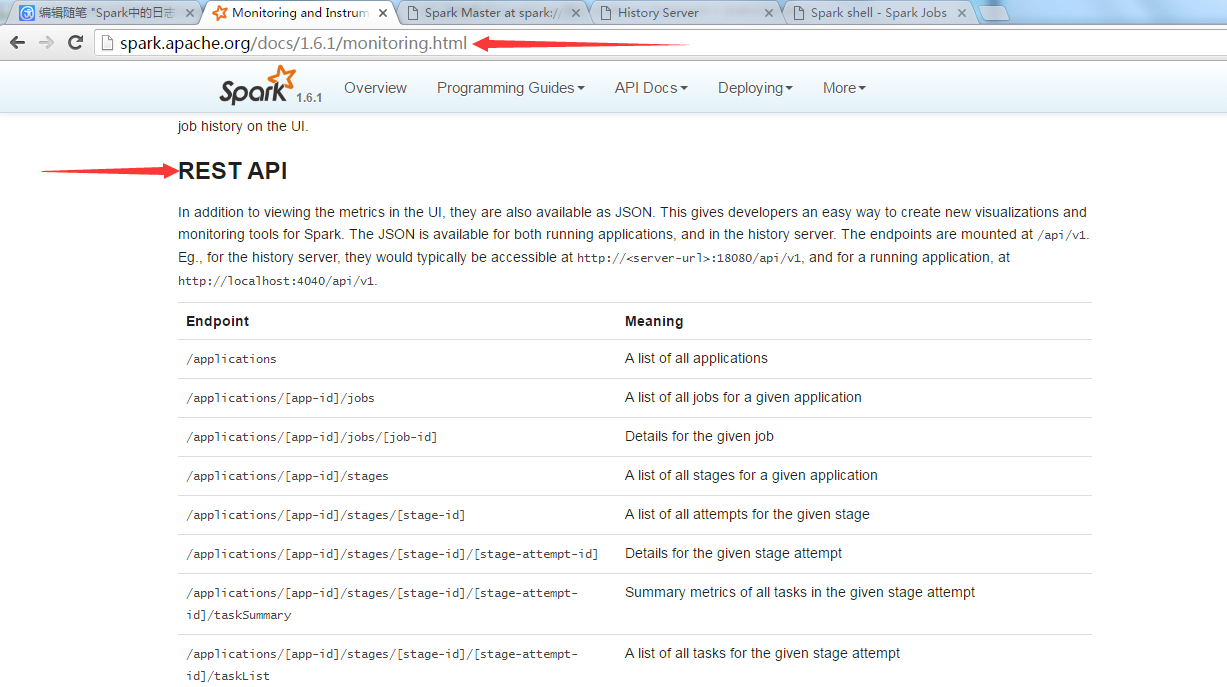Viewport: 1227px width, 687px height.
Task: Click 'Details for the given job' text
Action: pyautogui.click(x=699, y=436)
